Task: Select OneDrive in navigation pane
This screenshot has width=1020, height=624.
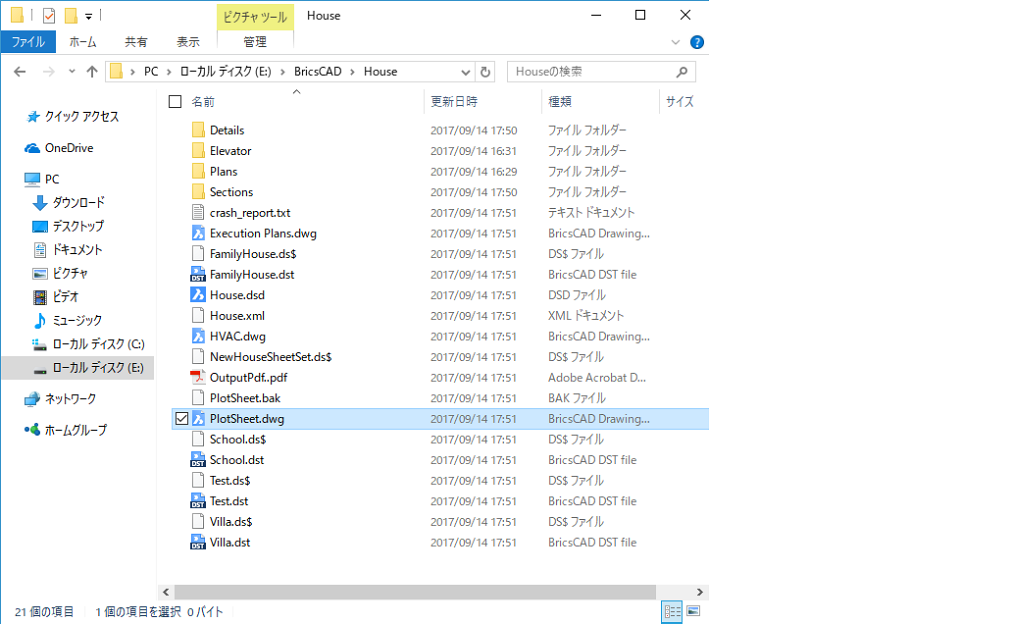Action: click(x=68, y=148)
